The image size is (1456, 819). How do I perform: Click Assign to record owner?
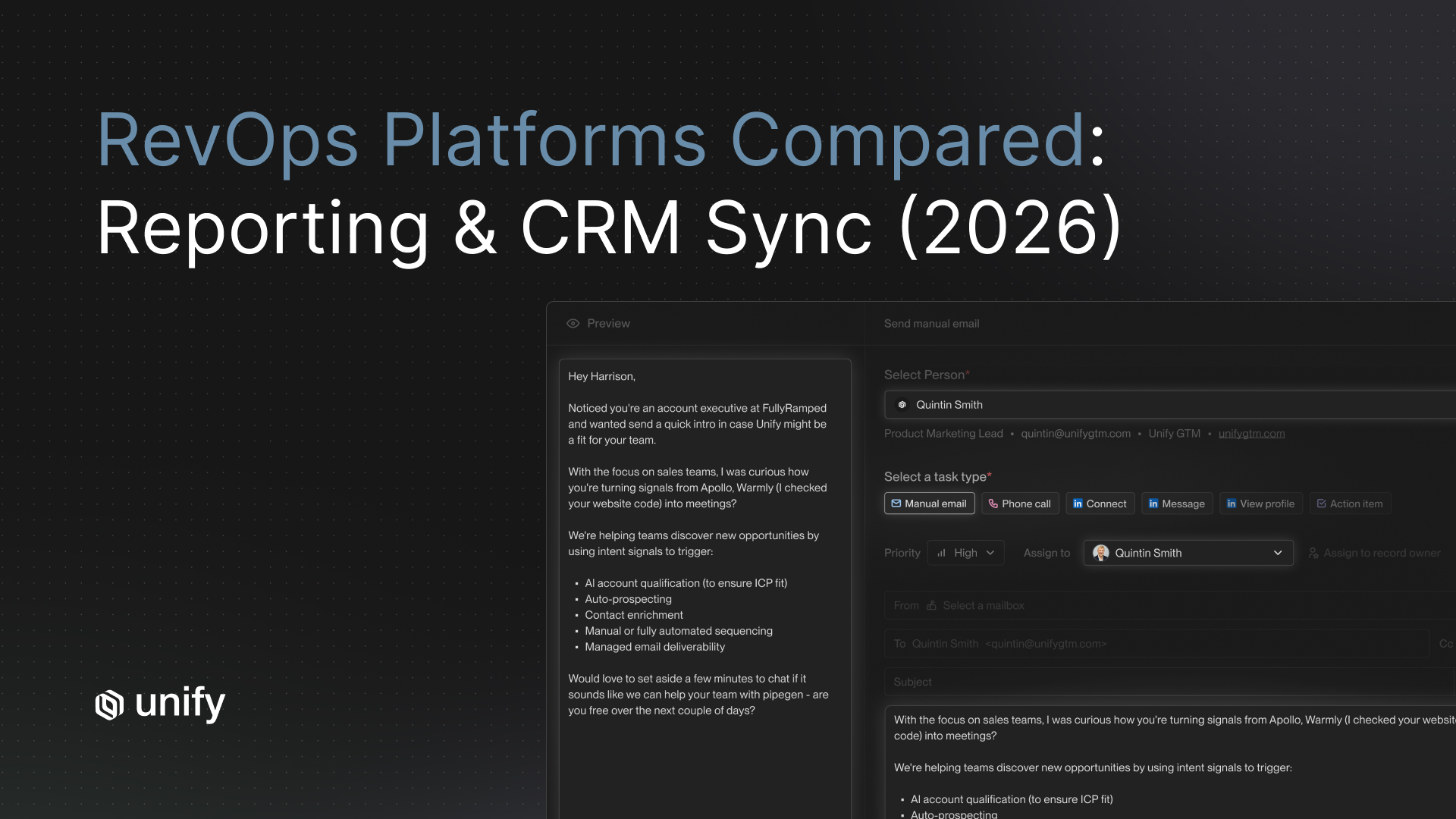coord(1374,554)
